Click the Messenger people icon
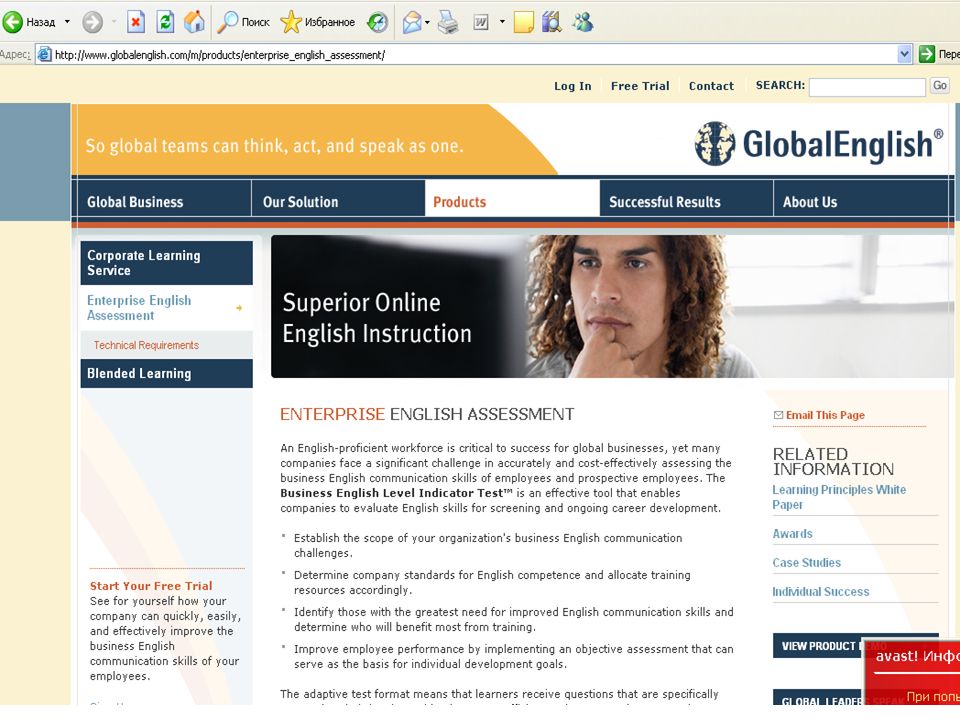The width and height of the screenshot is (960, 720). [x=583, y=23]
